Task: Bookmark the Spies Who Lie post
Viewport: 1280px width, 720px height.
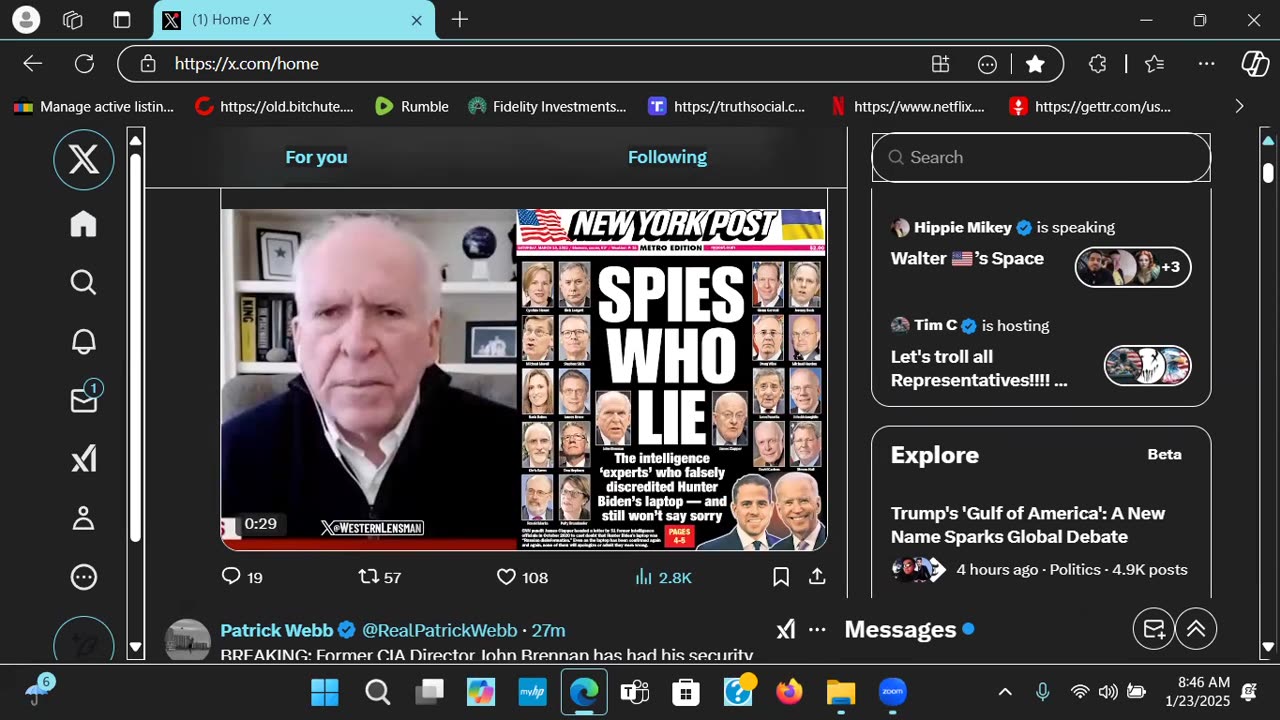Action: point(781,577)
